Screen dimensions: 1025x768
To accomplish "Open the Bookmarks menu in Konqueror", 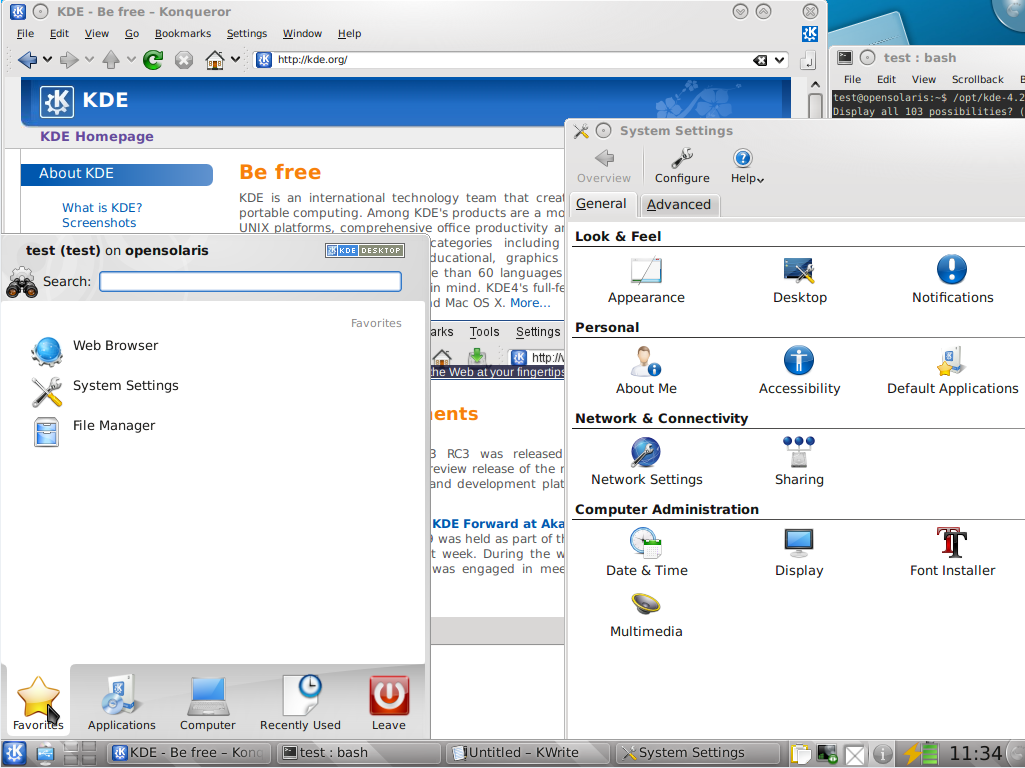I will point(182,33).
